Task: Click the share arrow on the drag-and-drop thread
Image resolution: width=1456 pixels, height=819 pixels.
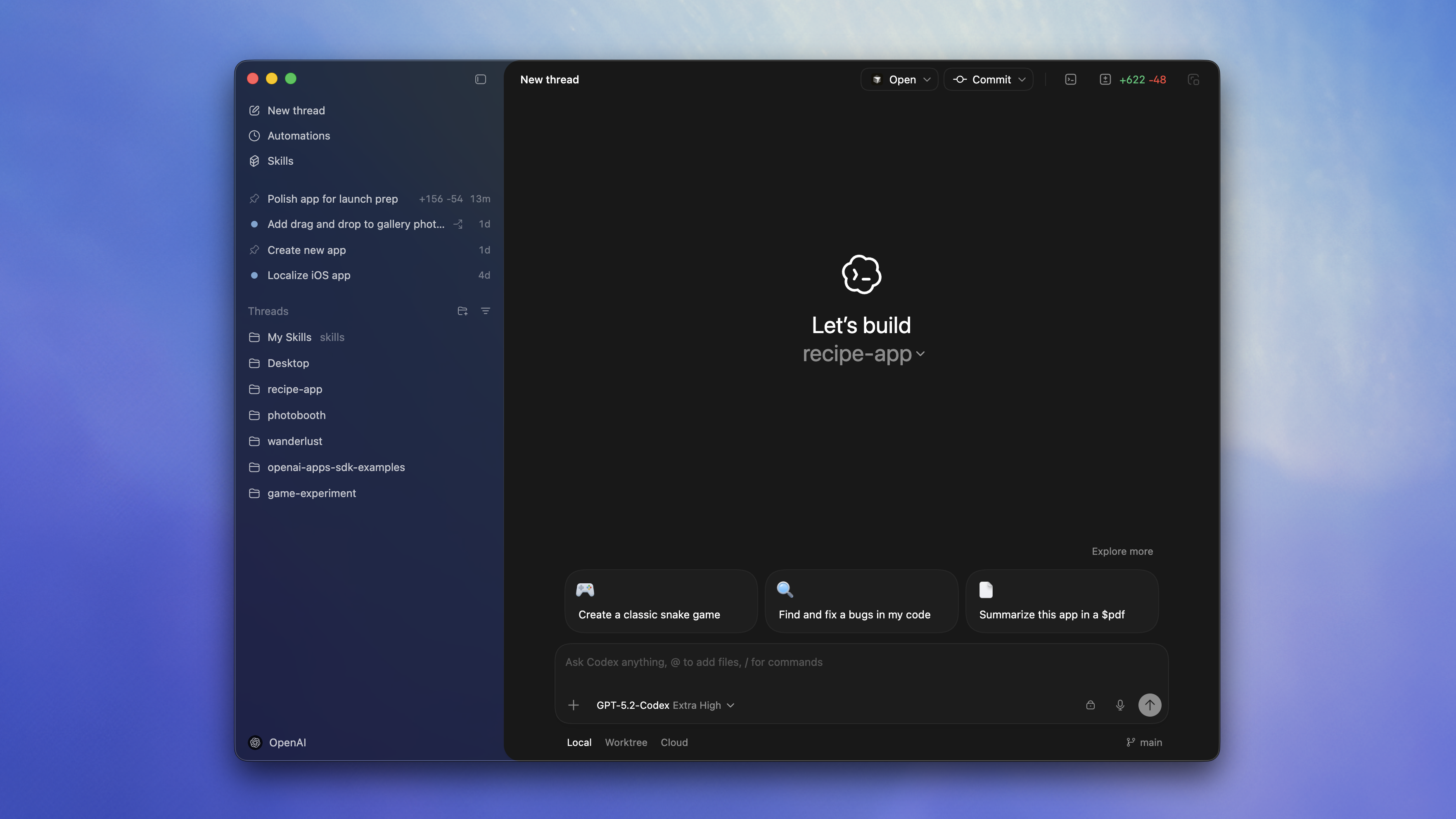Action: coord(458,224)
